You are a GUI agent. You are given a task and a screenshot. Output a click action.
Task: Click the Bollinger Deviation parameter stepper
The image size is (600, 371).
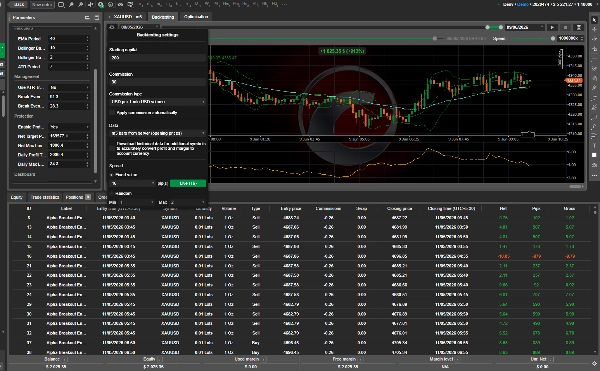(88, 57)
